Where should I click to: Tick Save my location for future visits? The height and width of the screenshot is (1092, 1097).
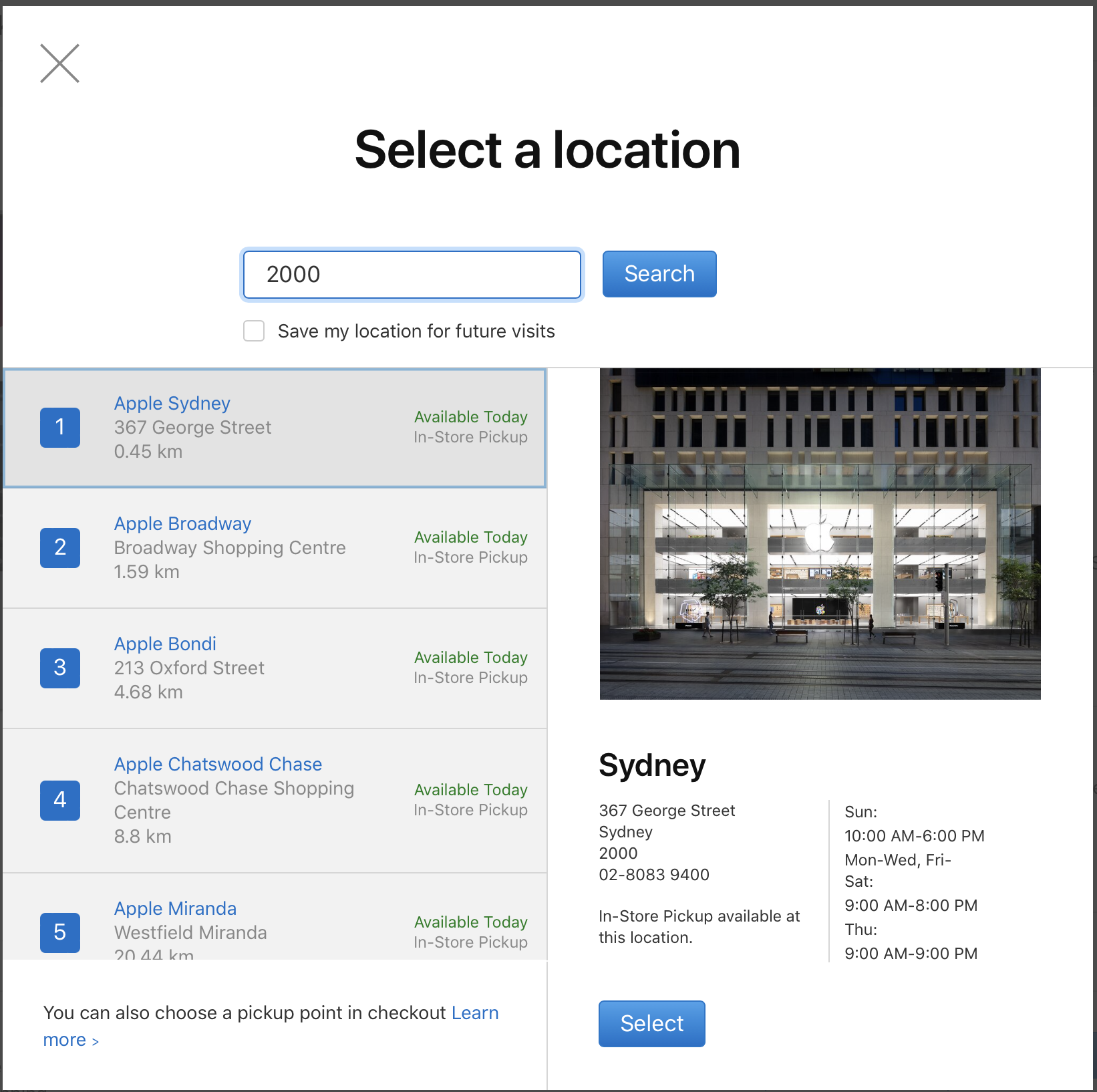click(254, 331)
